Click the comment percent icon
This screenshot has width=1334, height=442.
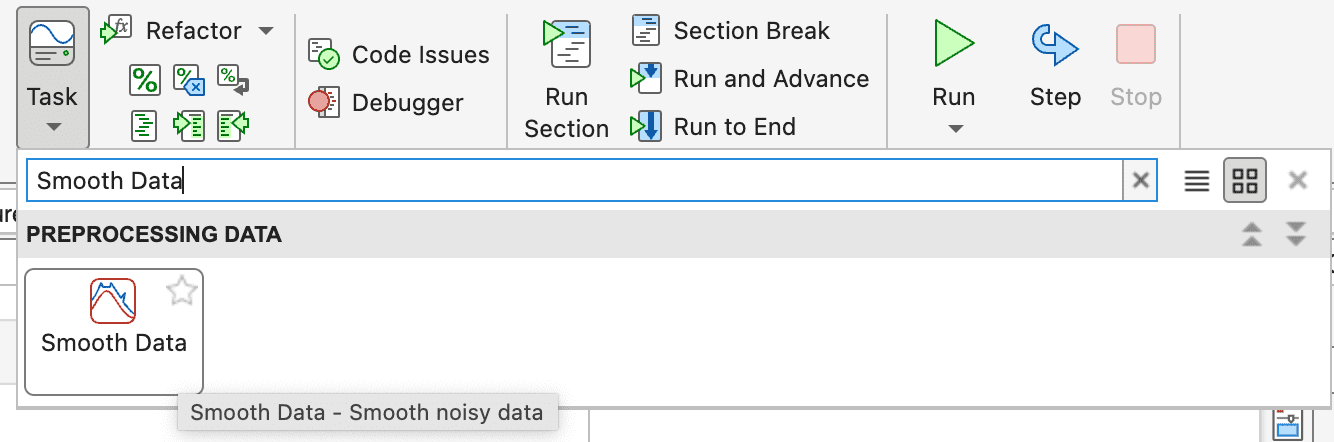145,78
